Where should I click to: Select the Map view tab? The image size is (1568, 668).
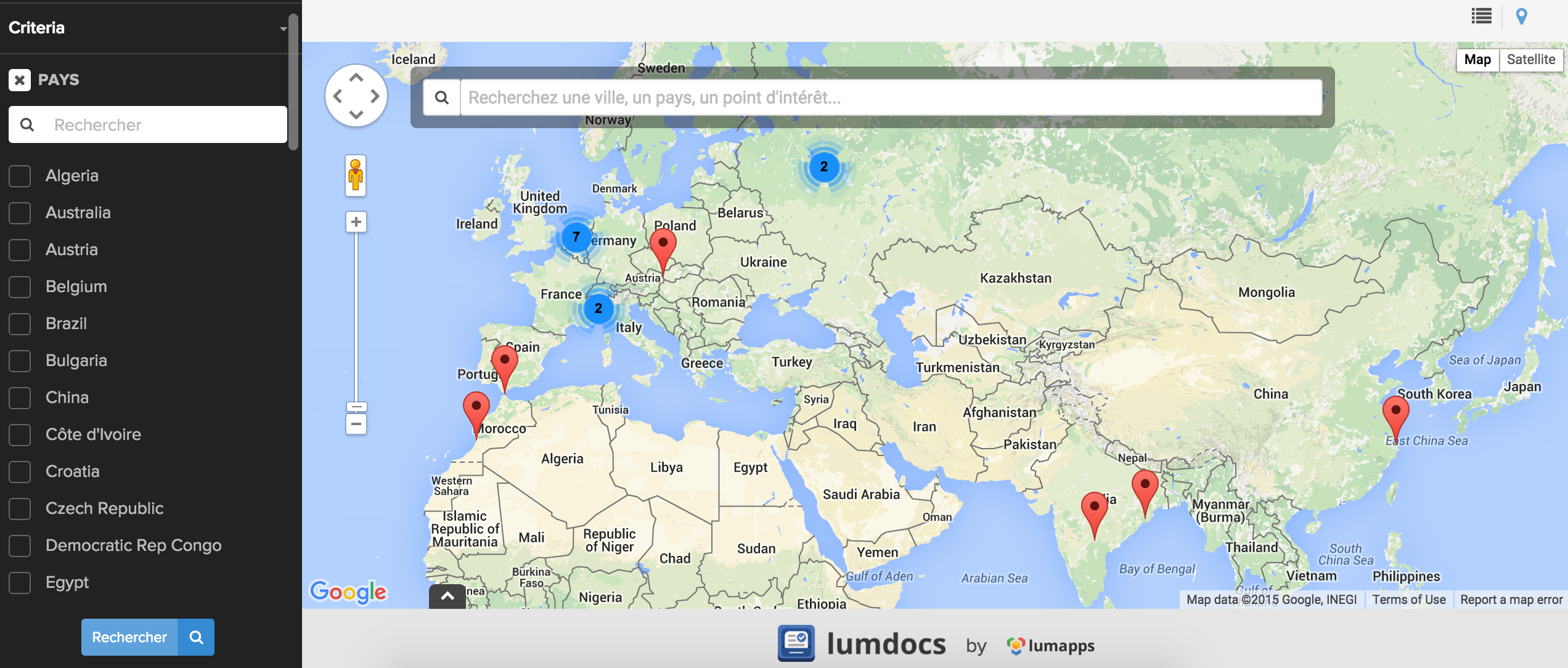pyautogui.click(x=1477, y=59)
